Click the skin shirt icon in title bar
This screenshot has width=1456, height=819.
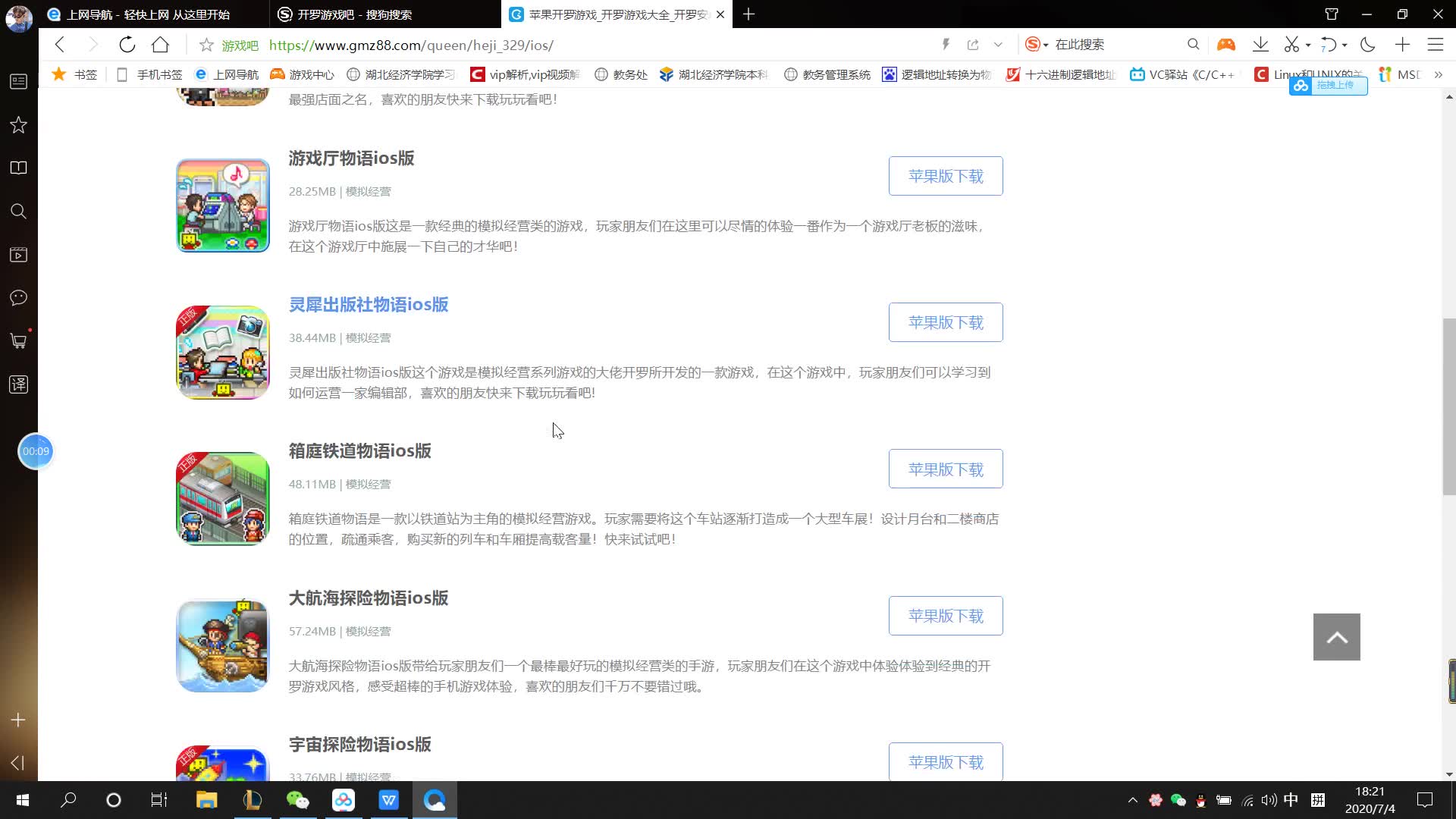(x=1331, y=14)
